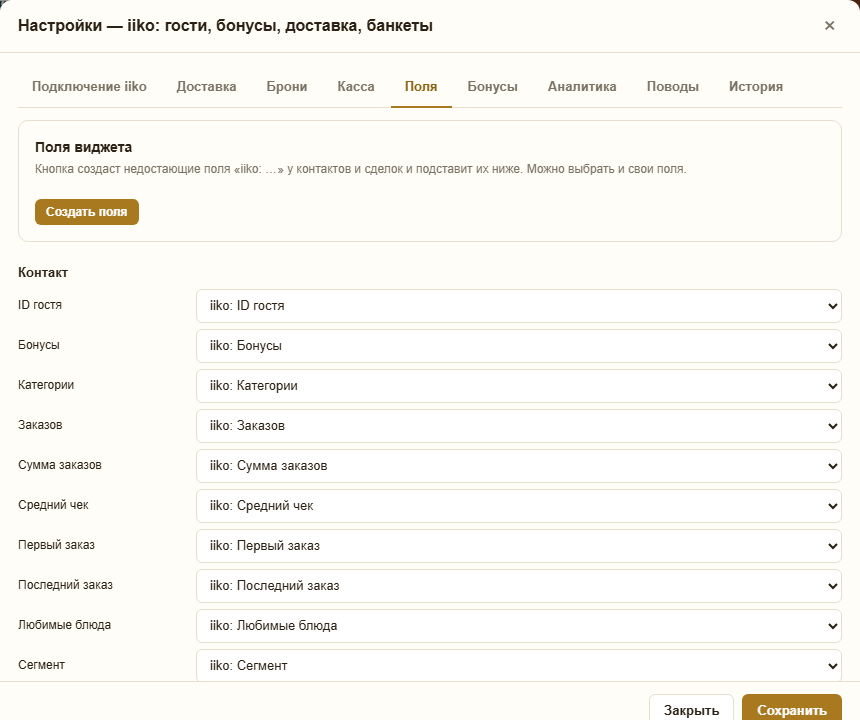The height and width of the screenshot is (720, 860).
Task: Expand the Первый заказ dropdown
Action: click(x=518, y=546)
